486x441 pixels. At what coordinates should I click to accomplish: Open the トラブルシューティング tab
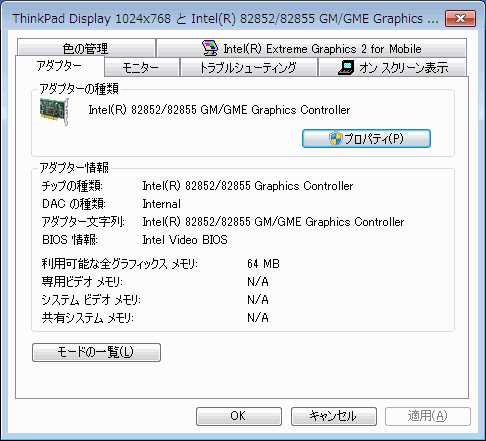pyautogui.click(x=248, y=68)
